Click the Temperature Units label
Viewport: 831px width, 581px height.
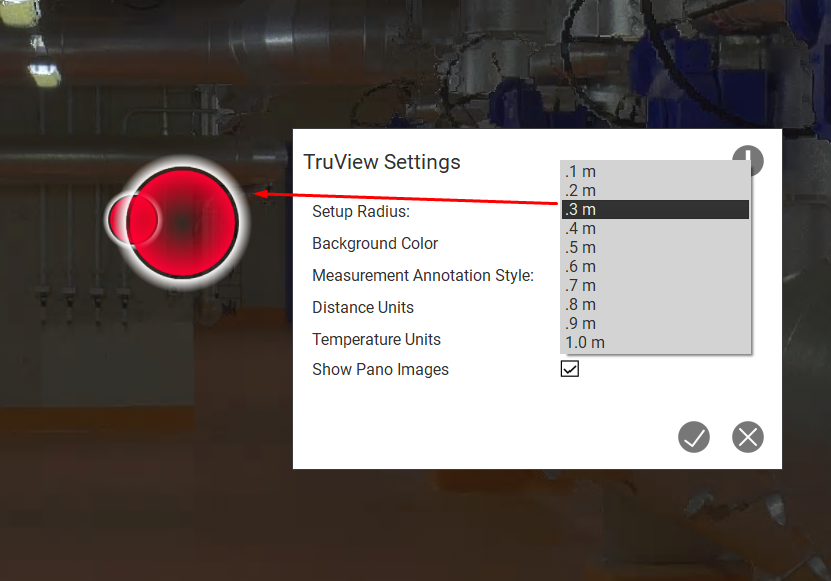376,339
